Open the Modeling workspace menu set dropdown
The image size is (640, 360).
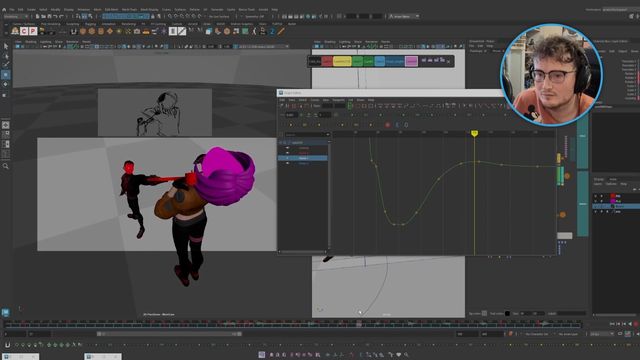[16, 16]
